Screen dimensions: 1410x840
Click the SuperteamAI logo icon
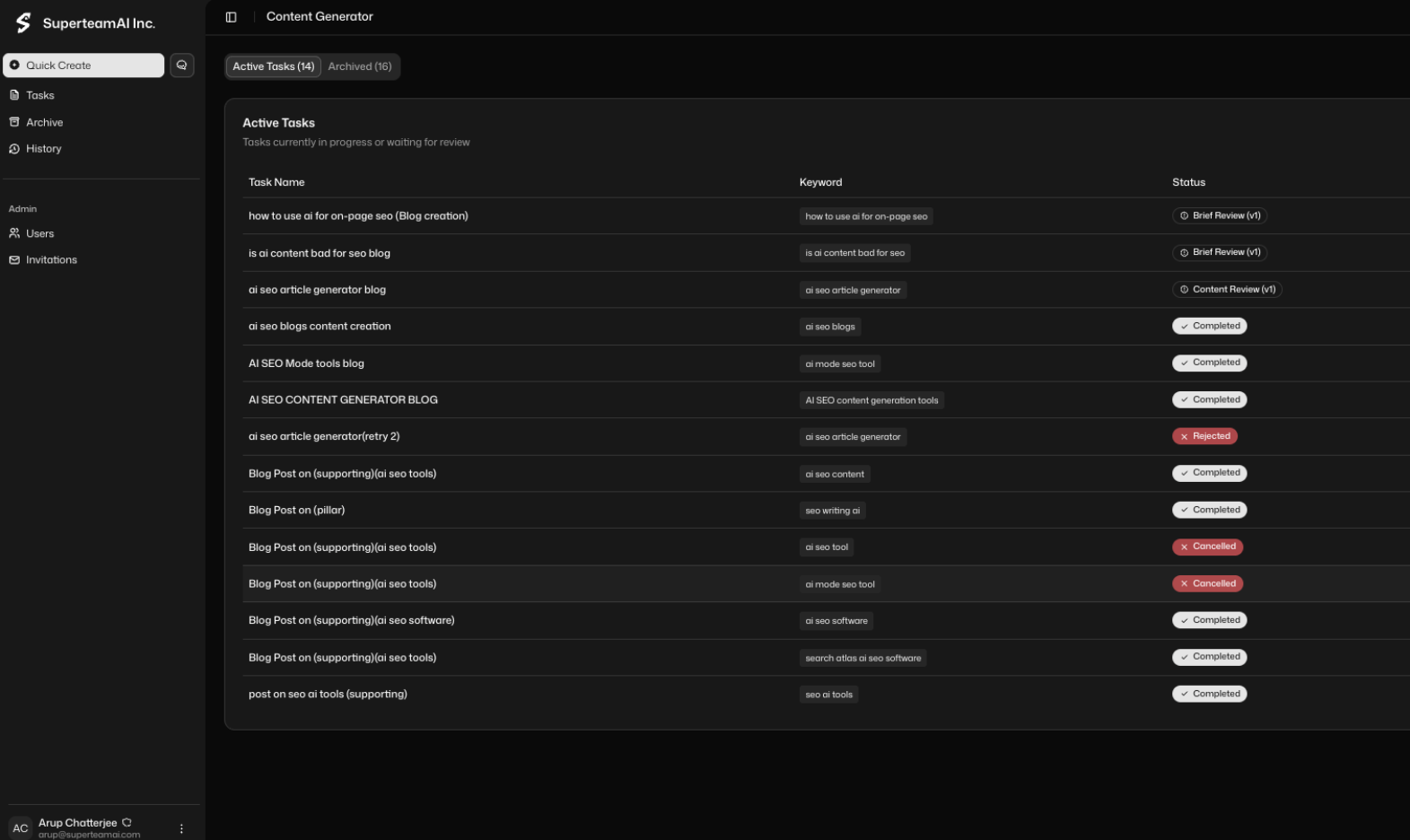(23, 22)
